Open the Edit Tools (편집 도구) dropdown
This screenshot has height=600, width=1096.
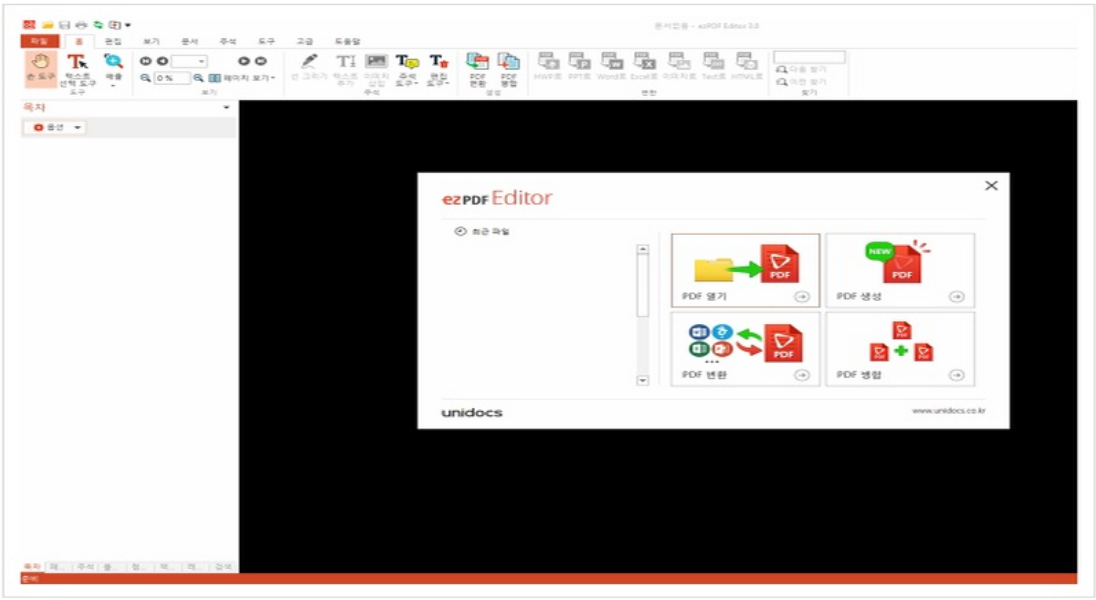pos(438,69)
